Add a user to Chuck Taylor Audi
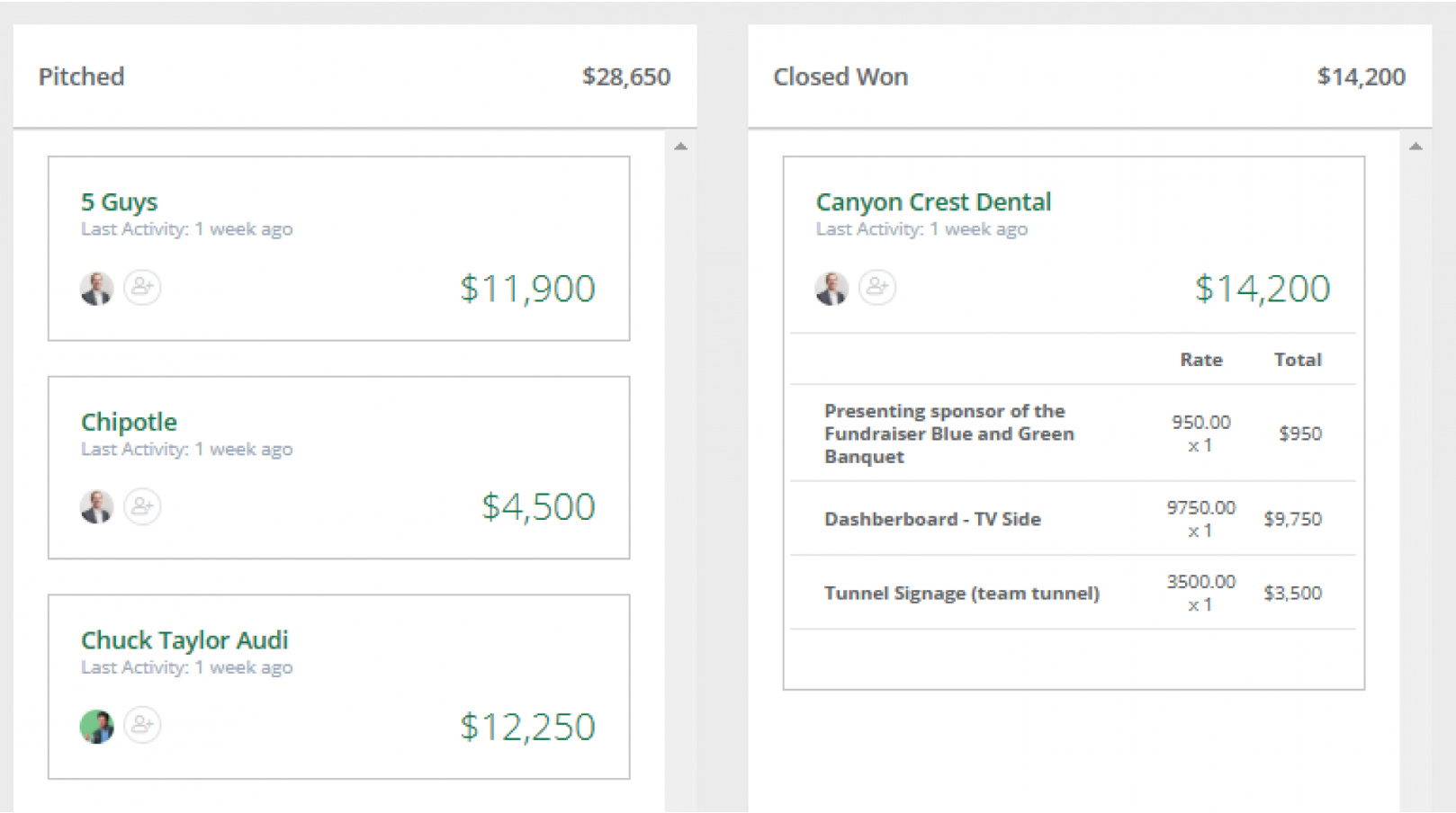 (x=142, y=725)
